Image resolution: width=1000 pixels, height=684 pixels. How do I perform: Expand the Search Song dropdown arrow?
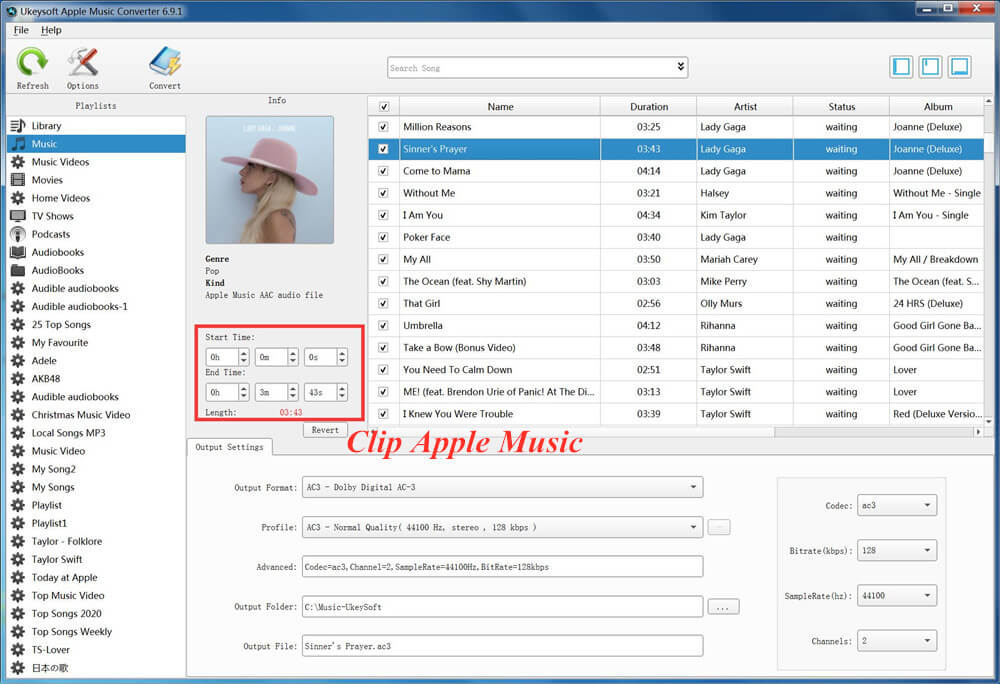click(x=680, y=67)
